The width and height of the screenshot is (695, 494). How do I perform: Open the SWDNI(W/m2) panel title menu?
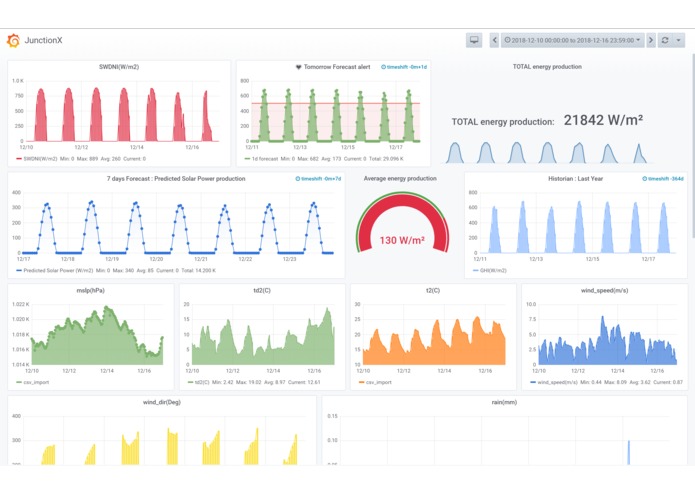tap(119, 67)
